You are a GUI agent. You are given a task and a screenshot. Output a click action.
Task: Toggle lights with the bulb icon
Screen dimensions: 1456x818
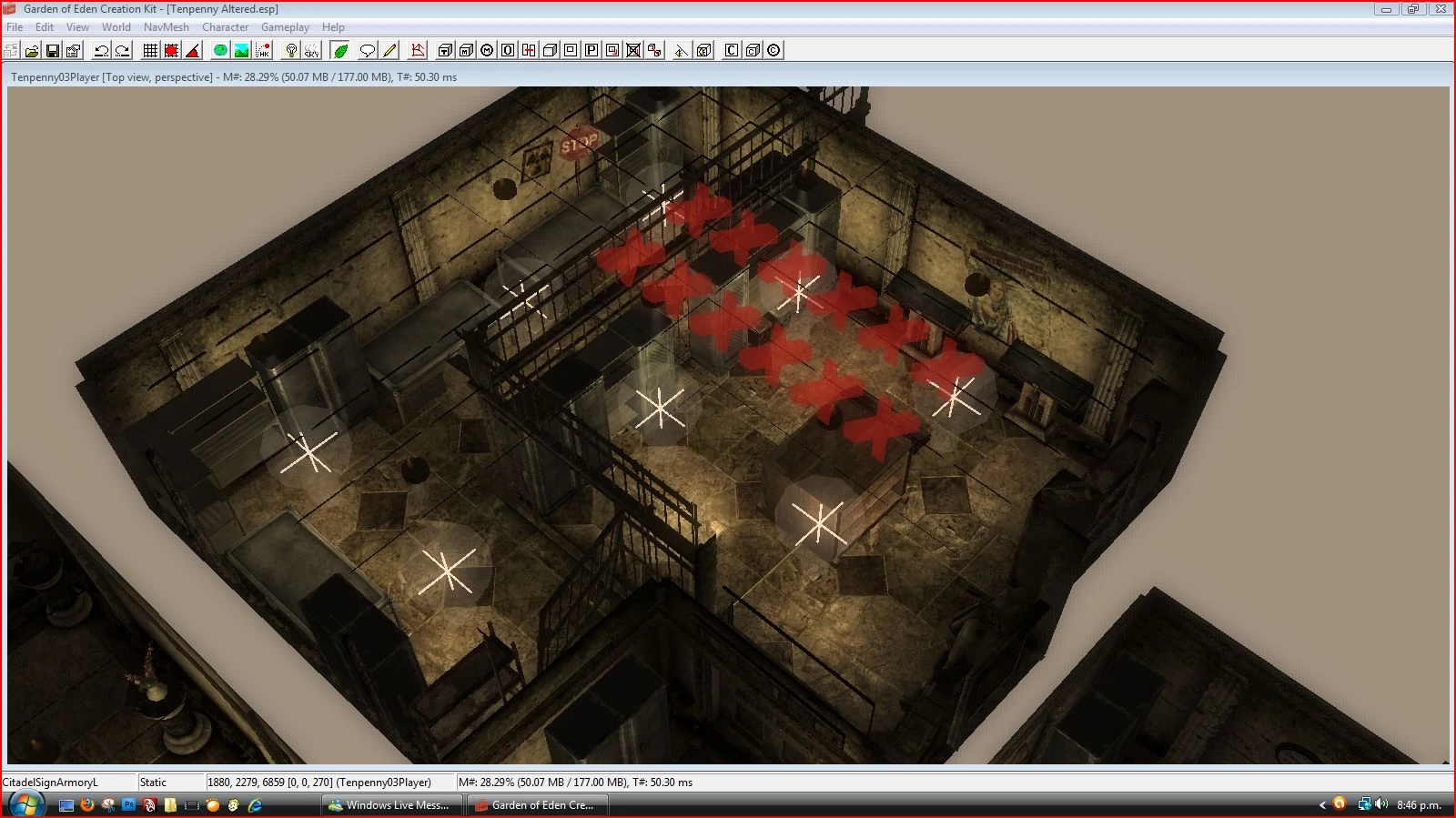(291, 50)
